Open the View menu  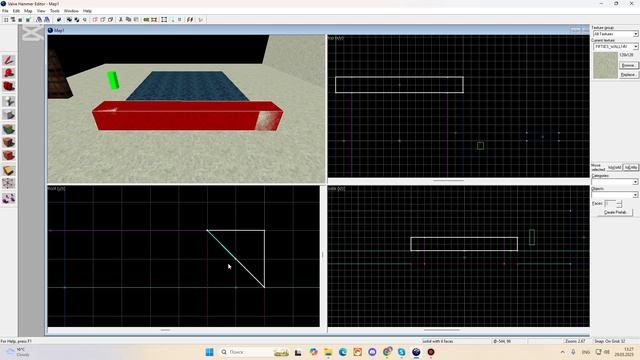[41, 11]
